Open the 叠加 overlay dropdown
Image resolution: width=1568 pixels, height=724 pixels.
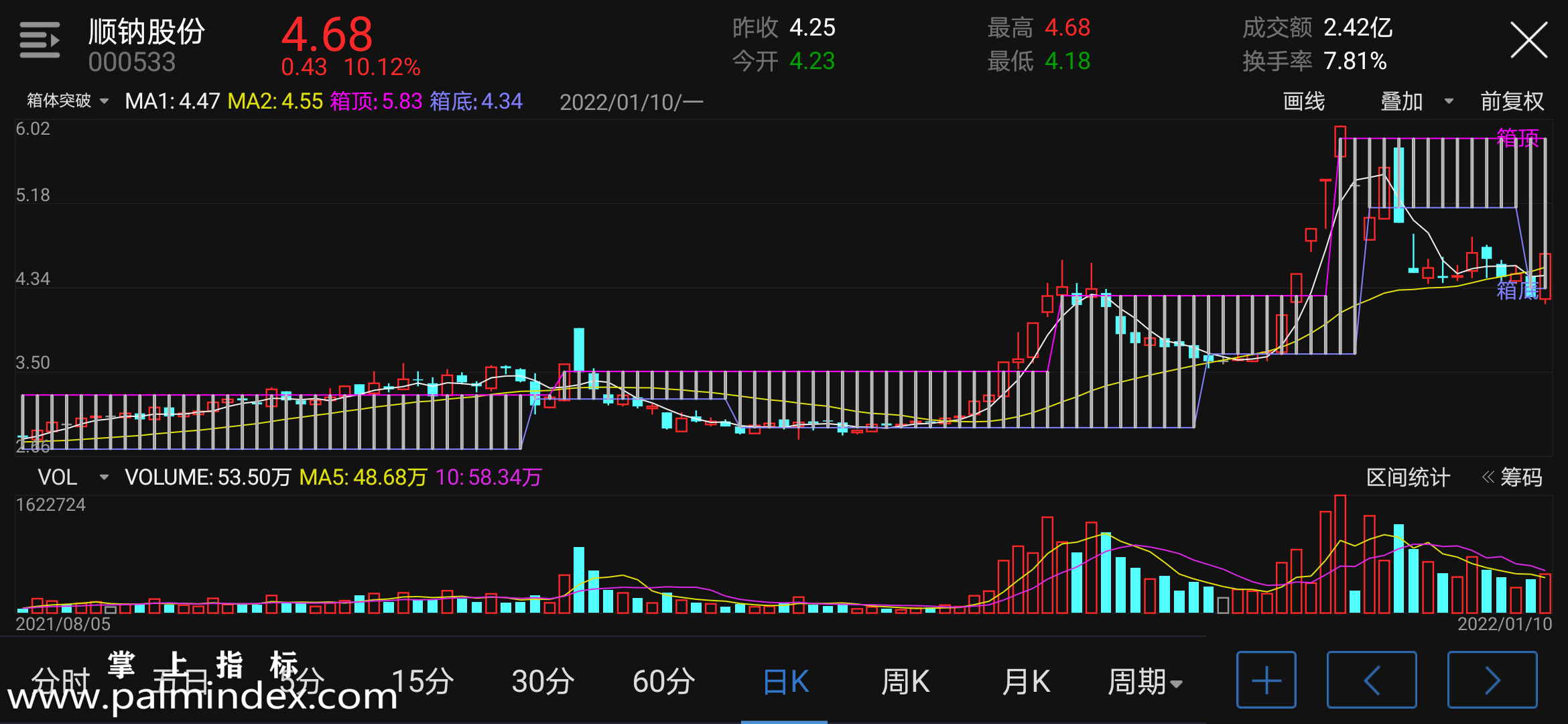pyautogui.click(x=1417, y=102)
